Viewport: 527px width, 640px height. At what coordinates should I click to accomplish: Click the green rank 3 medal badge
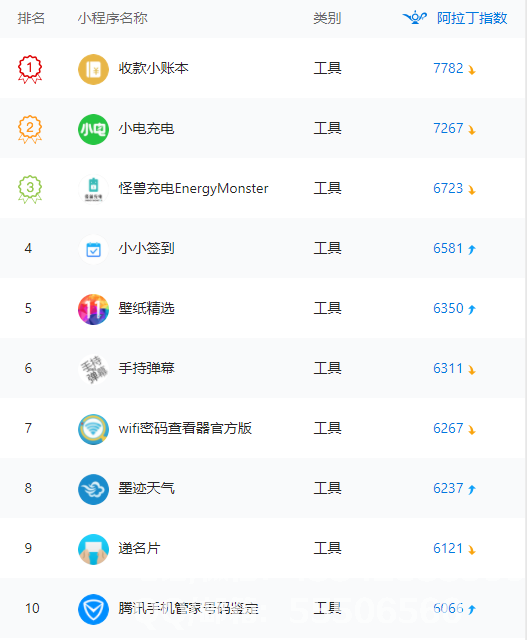click(x=30, y=189)
